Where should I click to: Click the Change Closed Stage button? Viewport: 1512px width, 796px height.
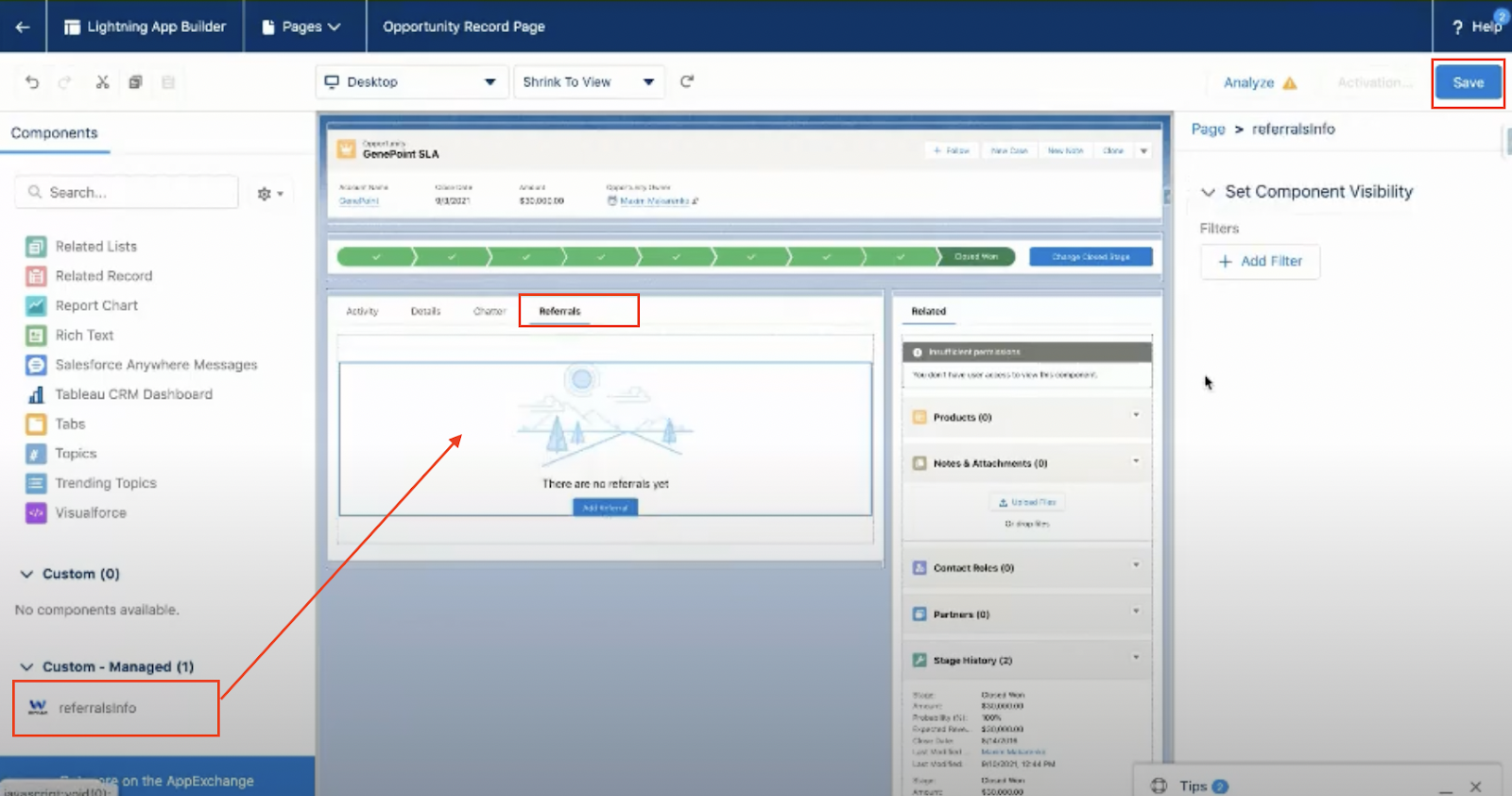1091,256
